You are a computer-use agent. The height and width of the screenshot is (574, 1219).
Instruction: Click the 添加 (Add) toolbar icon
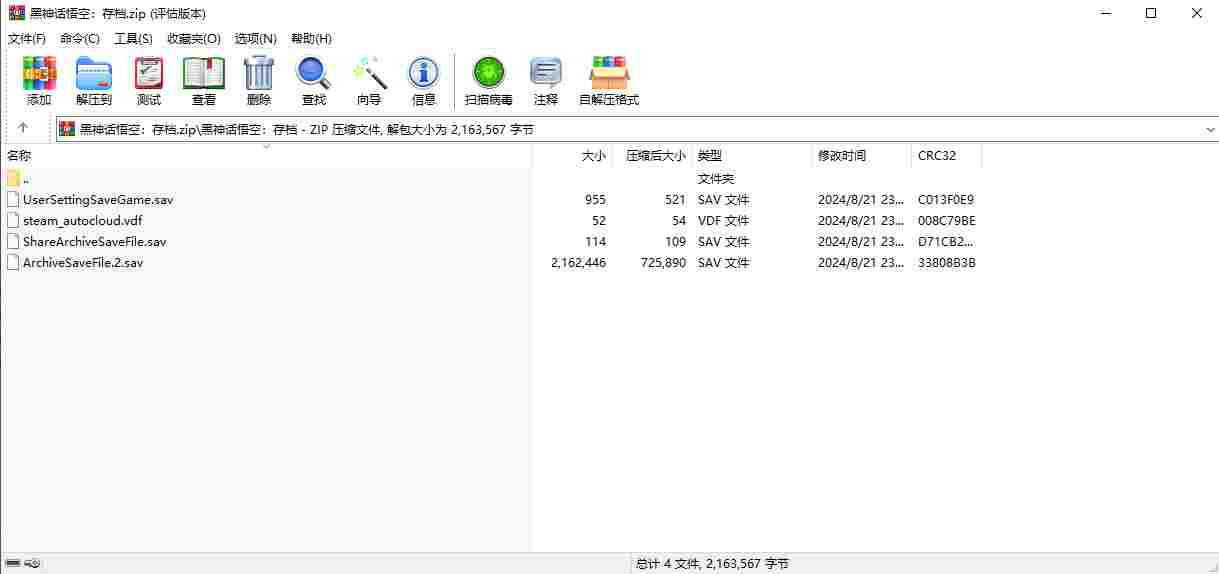[x=39, y=73]
